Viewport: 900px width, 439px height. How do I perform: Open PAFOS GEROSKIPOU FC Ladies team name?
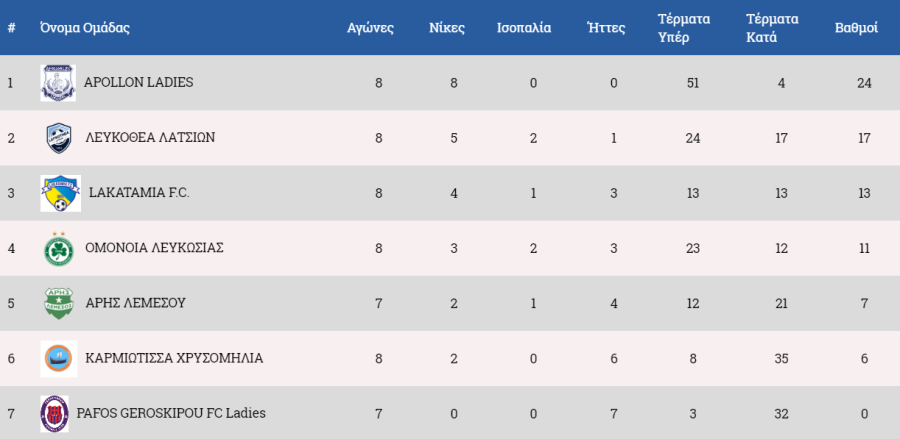(x=171, y=413)
